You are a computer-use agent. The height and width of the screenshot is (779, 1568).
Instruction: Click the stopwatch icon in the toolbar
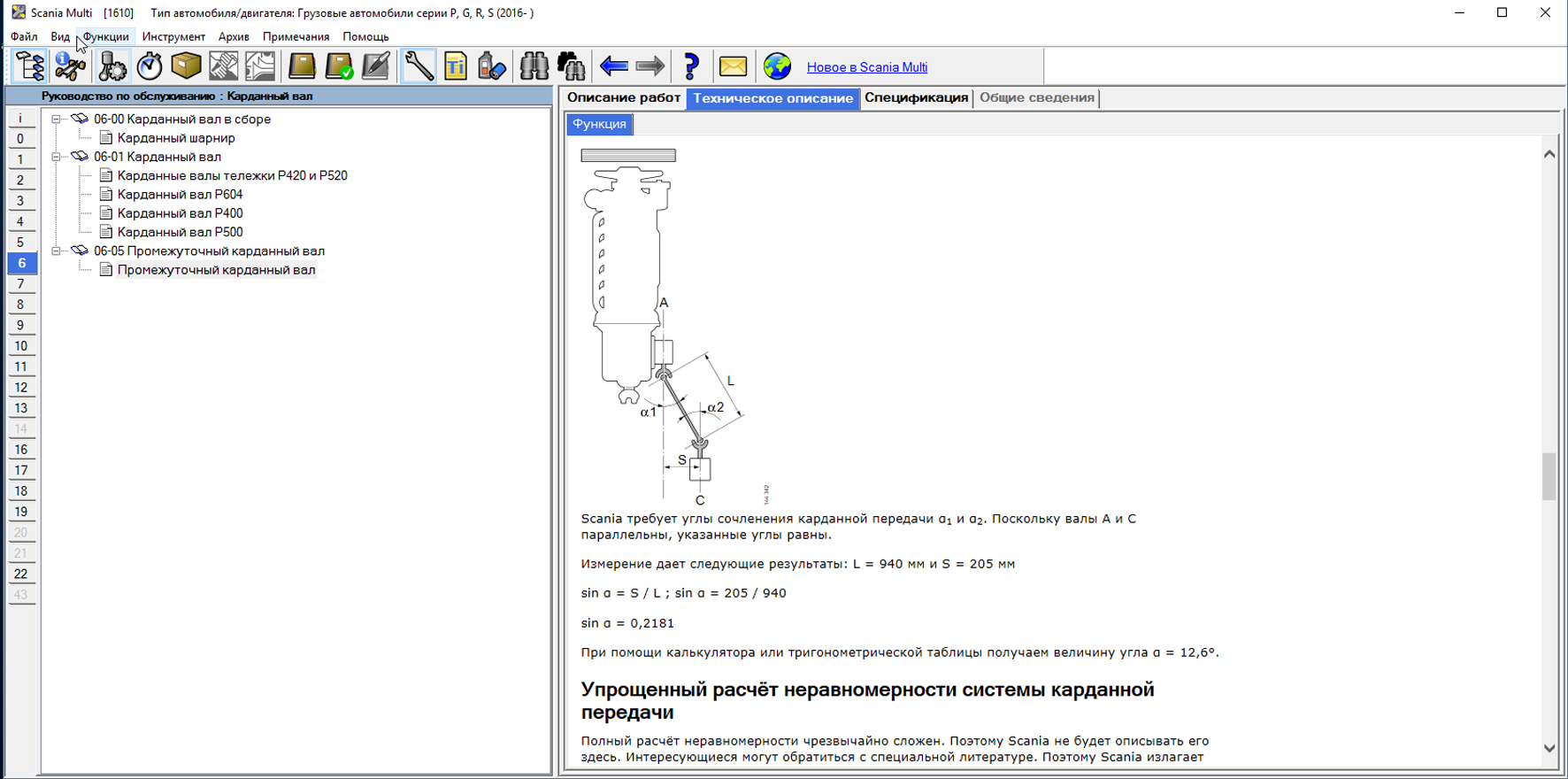(150, 66)
